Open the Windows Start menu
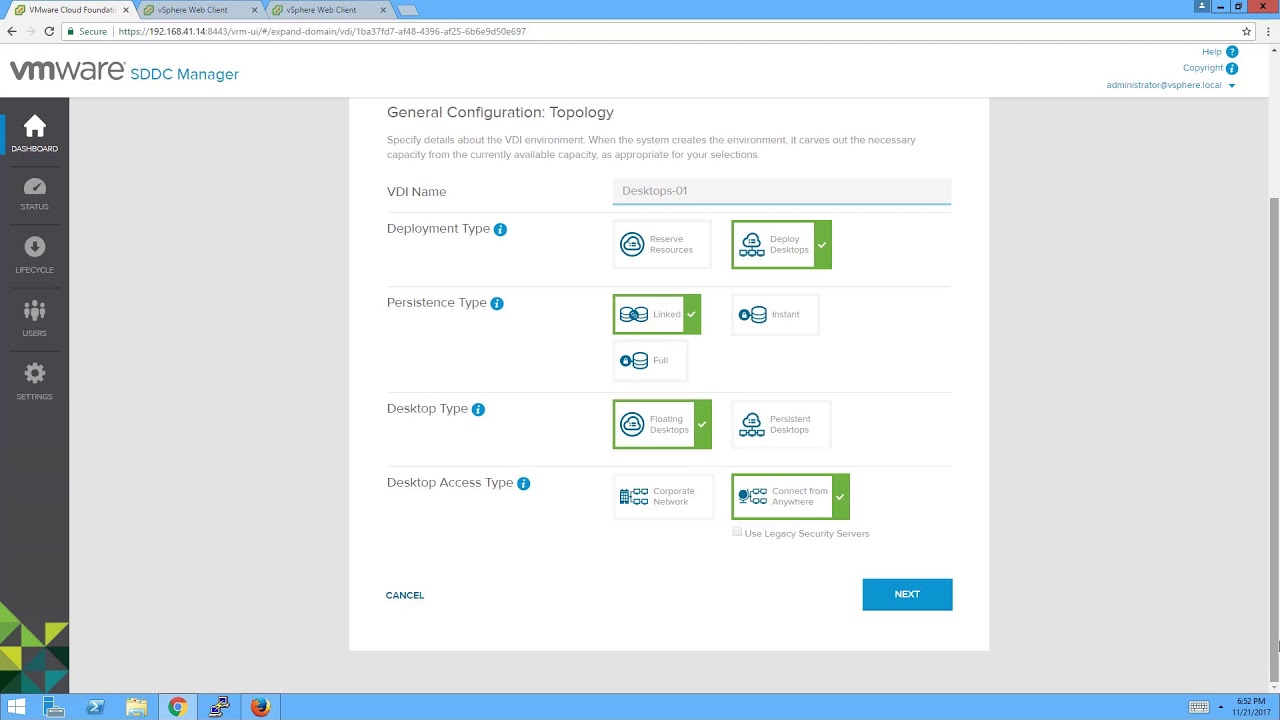Screen dimensions: 1280x720 [16, 707]
